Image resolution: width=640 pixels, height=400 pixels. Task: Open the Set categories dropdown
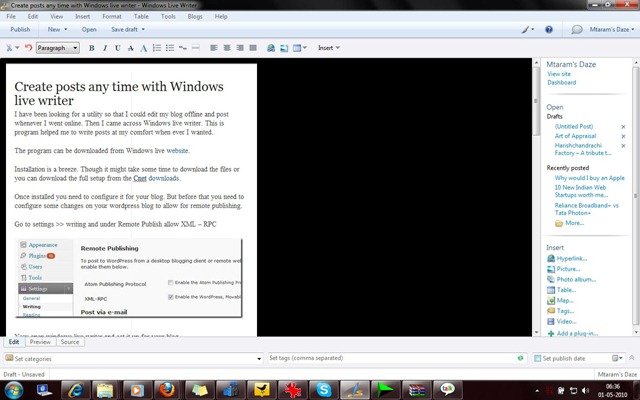[x=259, y=359]
